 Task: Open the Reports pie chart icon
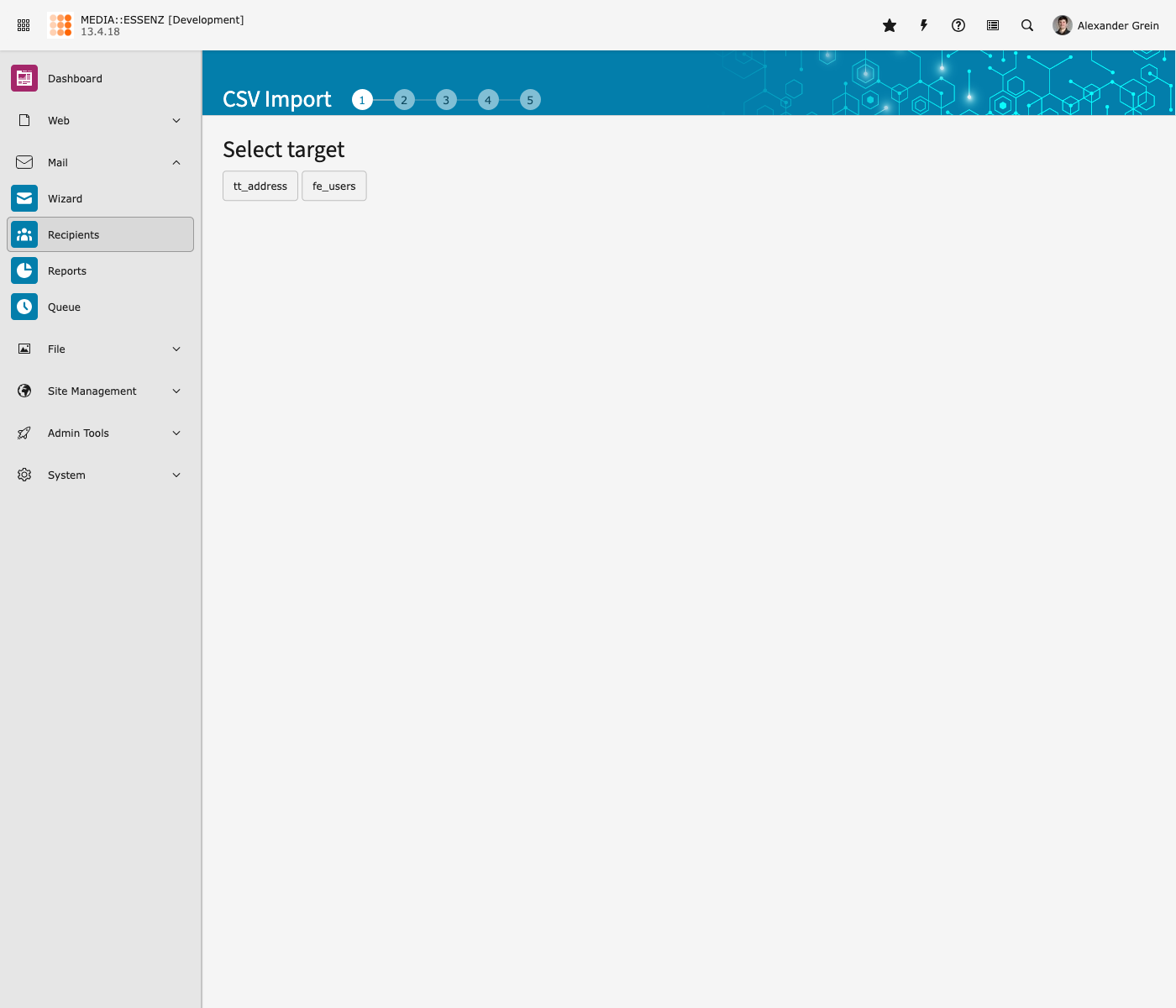(x=24, y=270)
